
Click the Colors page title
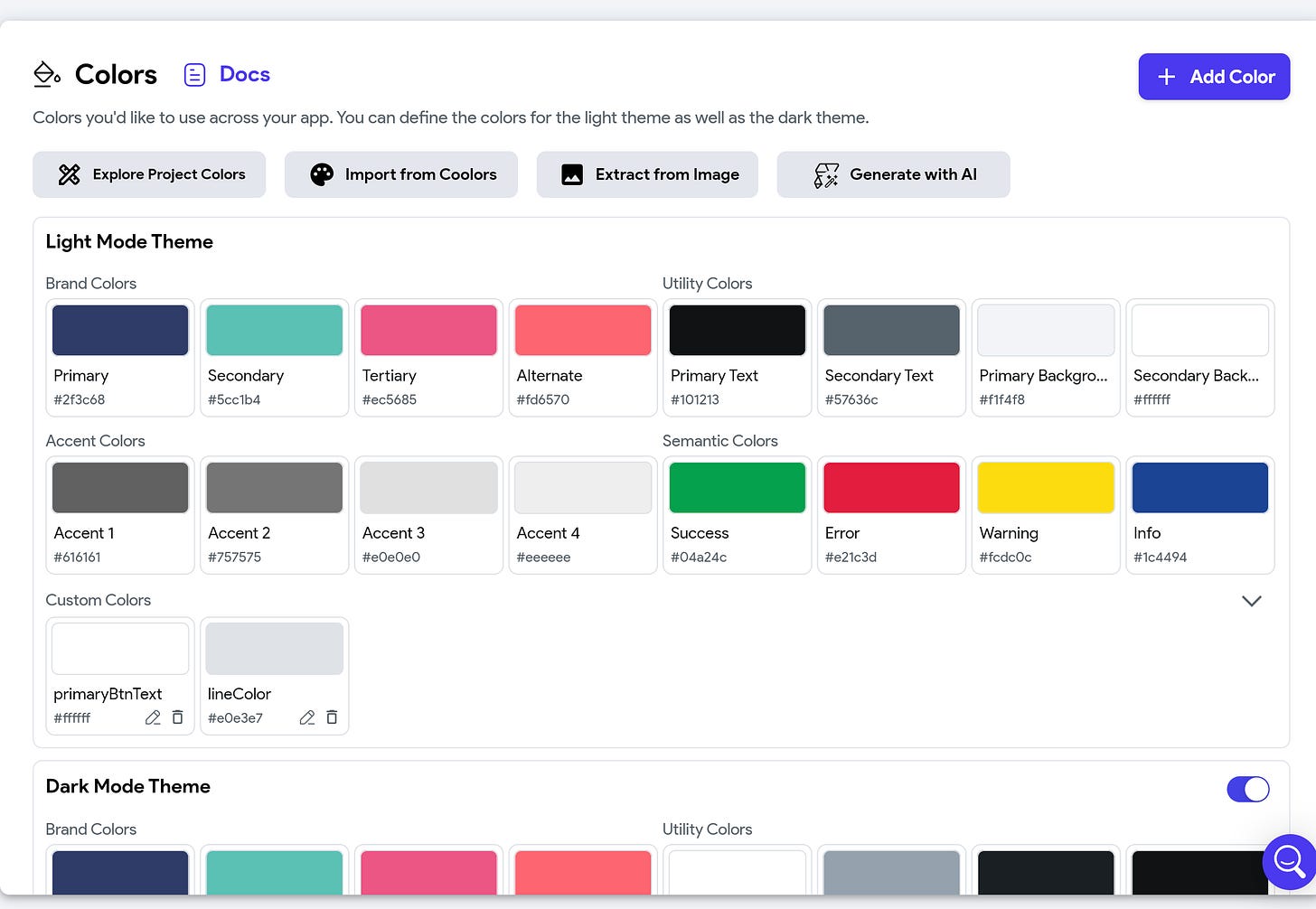(x=116, y=74)
